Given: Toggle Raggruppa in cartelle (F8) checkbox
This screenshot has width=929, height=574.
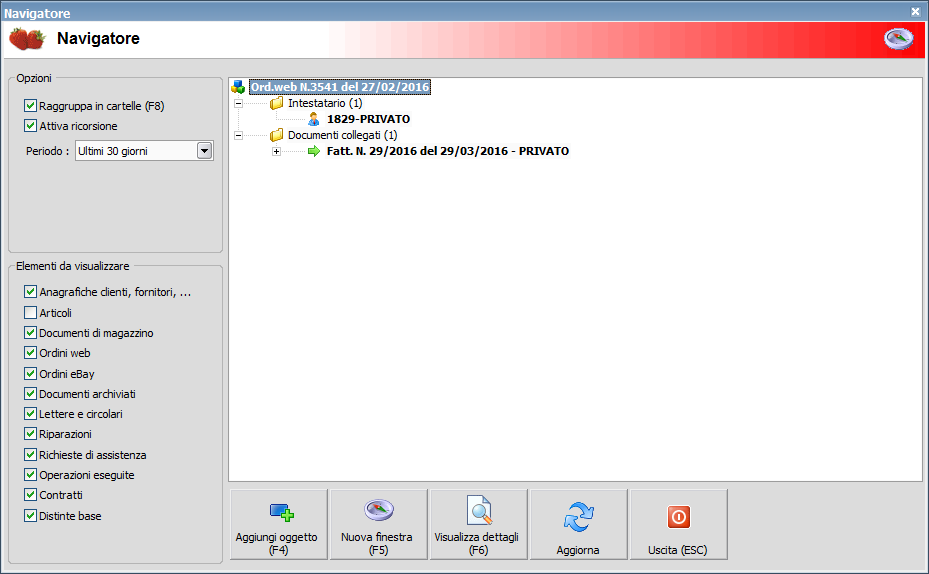Looking at the screenshot, I should click(30, 105).
